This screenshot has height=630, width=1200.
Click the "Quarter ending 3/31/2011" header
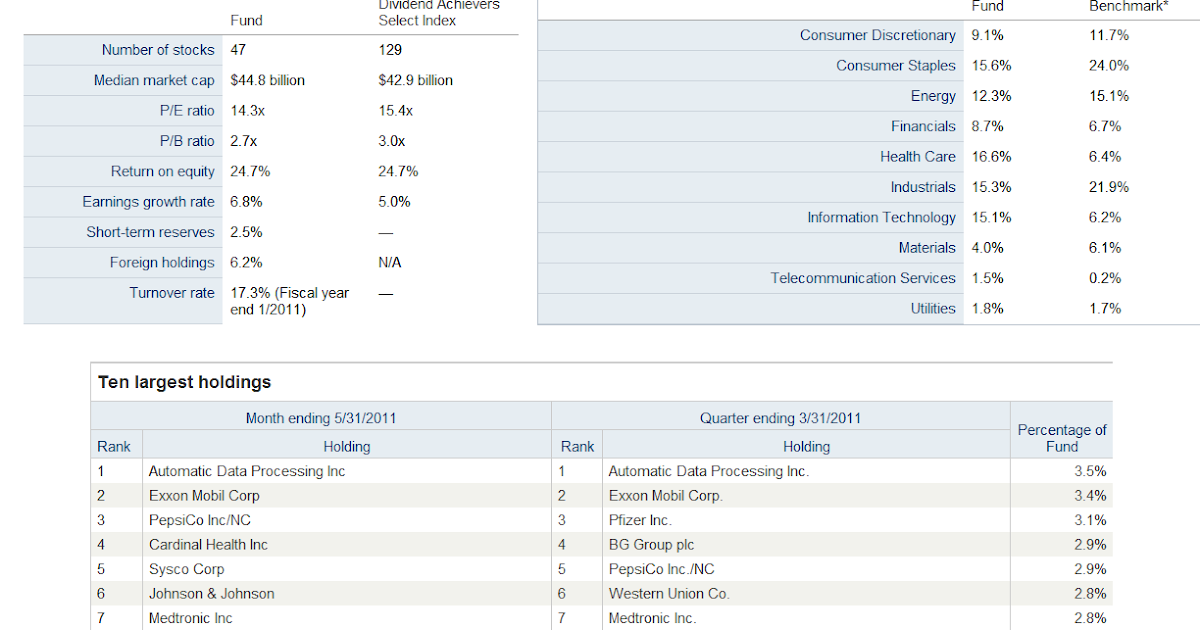(780, 418)
